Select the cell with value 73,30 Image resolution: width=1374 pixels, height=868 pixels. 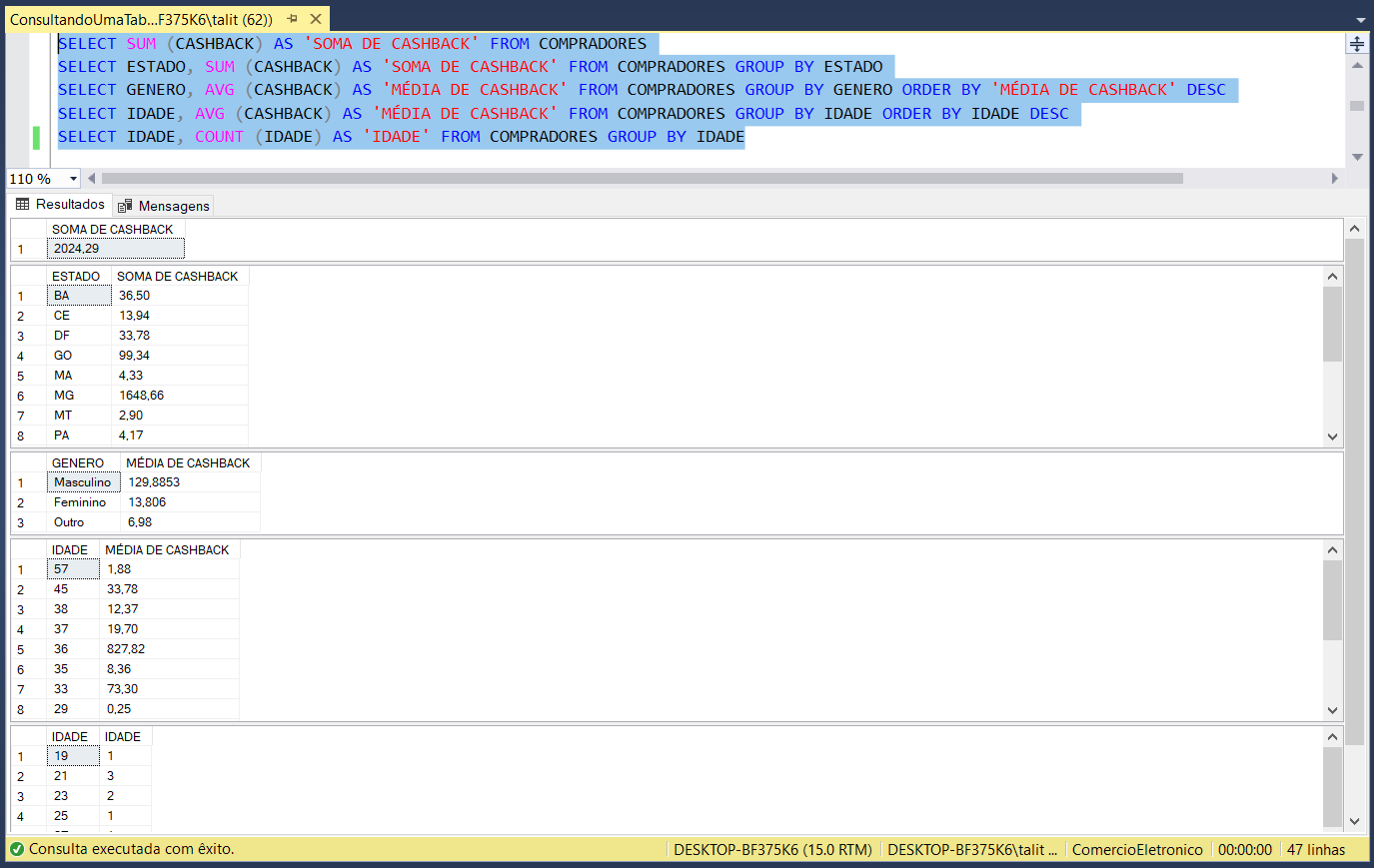[x=170, y=689]
